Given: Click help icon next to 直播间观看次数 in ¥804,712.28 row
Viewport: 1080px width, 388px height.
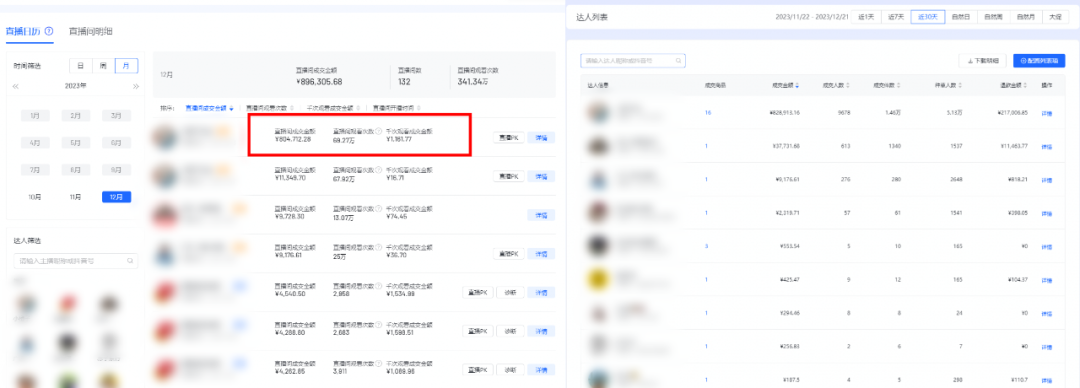Looking at the screenshot, I should point(379,131).
